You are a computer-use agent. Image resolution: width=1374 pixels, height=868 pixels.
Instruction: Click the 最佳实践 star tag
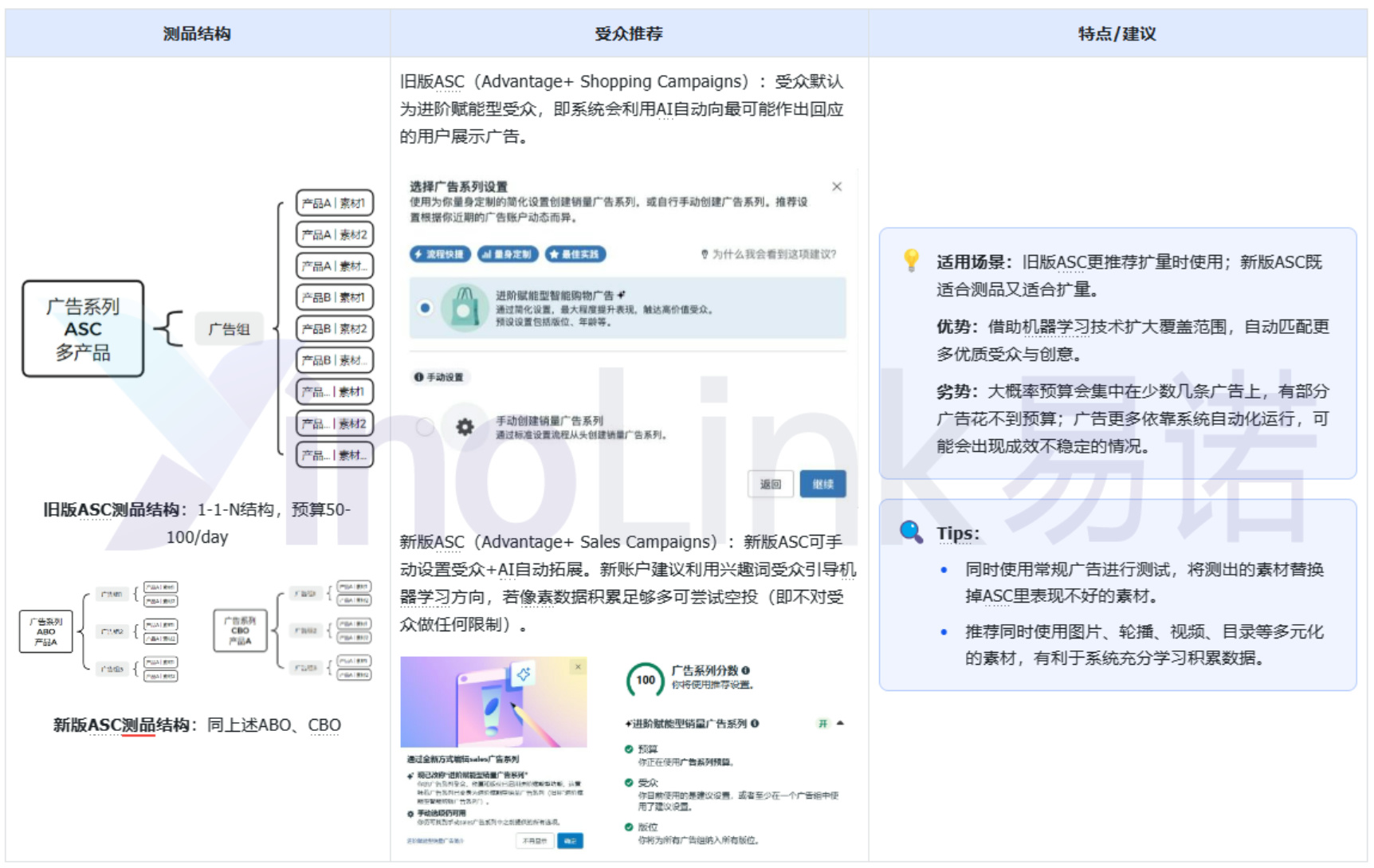575,254
